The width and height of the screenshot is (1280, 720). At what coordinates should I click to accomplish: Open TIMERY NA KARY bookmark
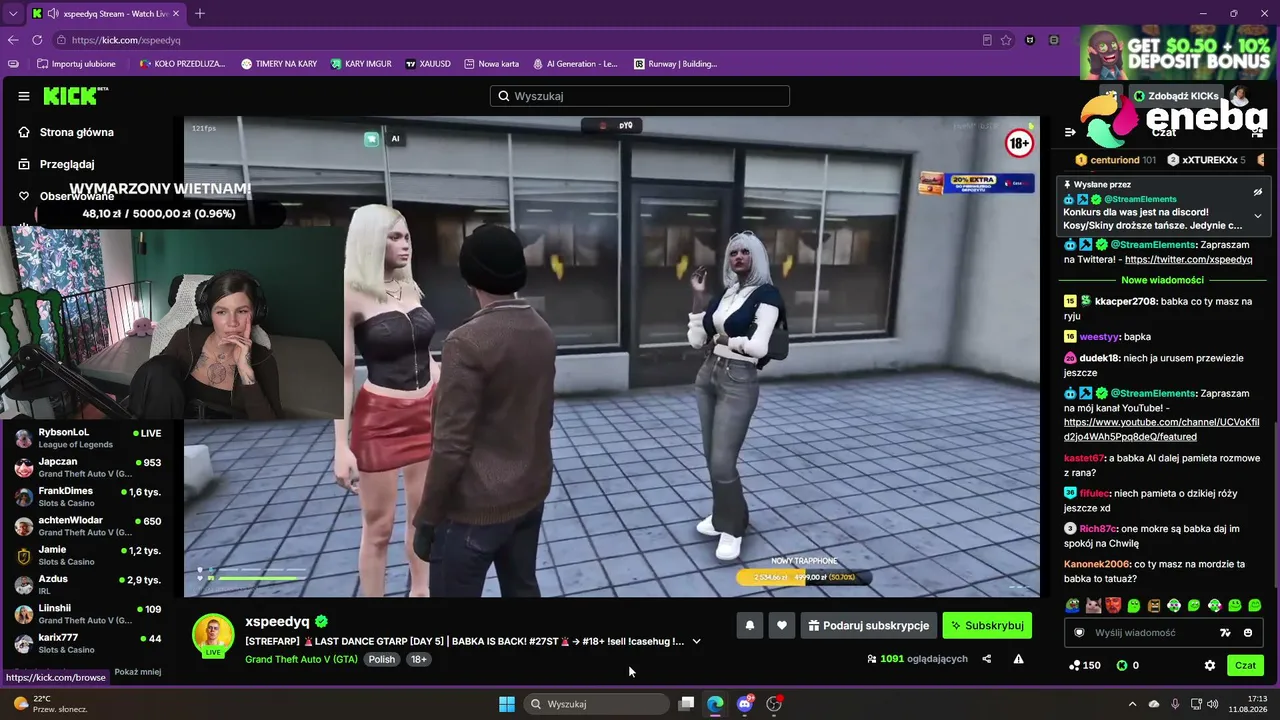click(279, 64)
